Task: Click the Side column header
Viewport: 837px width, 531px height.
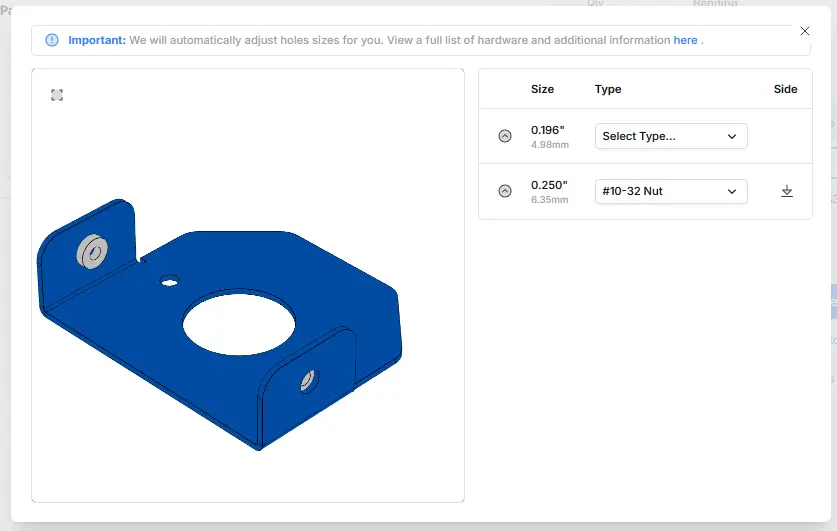Action: 785,89
